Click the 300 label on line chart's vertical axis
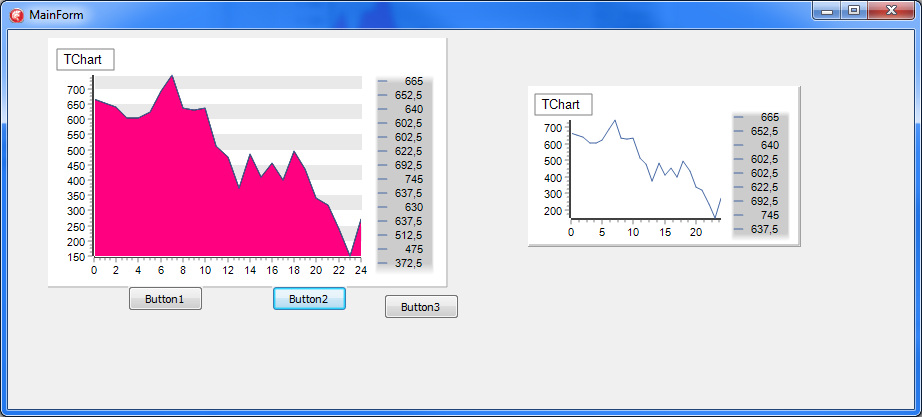Viewport: 922px width, 417px height. coord(554,194)
